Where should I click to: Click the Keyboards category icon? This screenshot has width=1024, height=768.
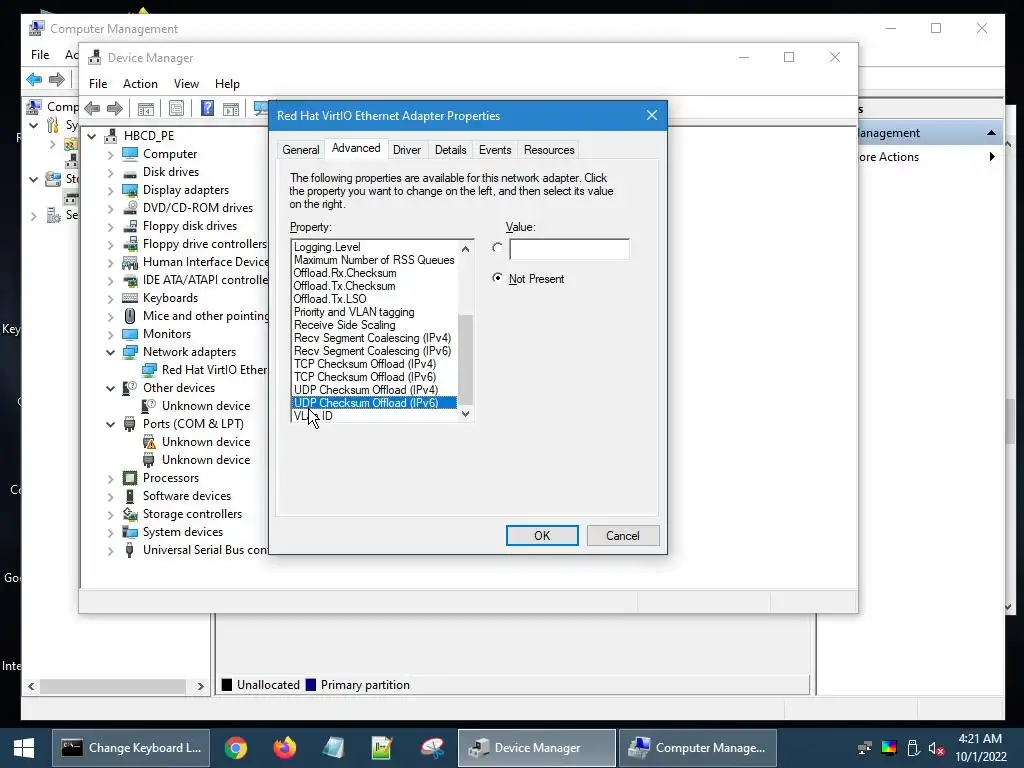click(130, 298)
